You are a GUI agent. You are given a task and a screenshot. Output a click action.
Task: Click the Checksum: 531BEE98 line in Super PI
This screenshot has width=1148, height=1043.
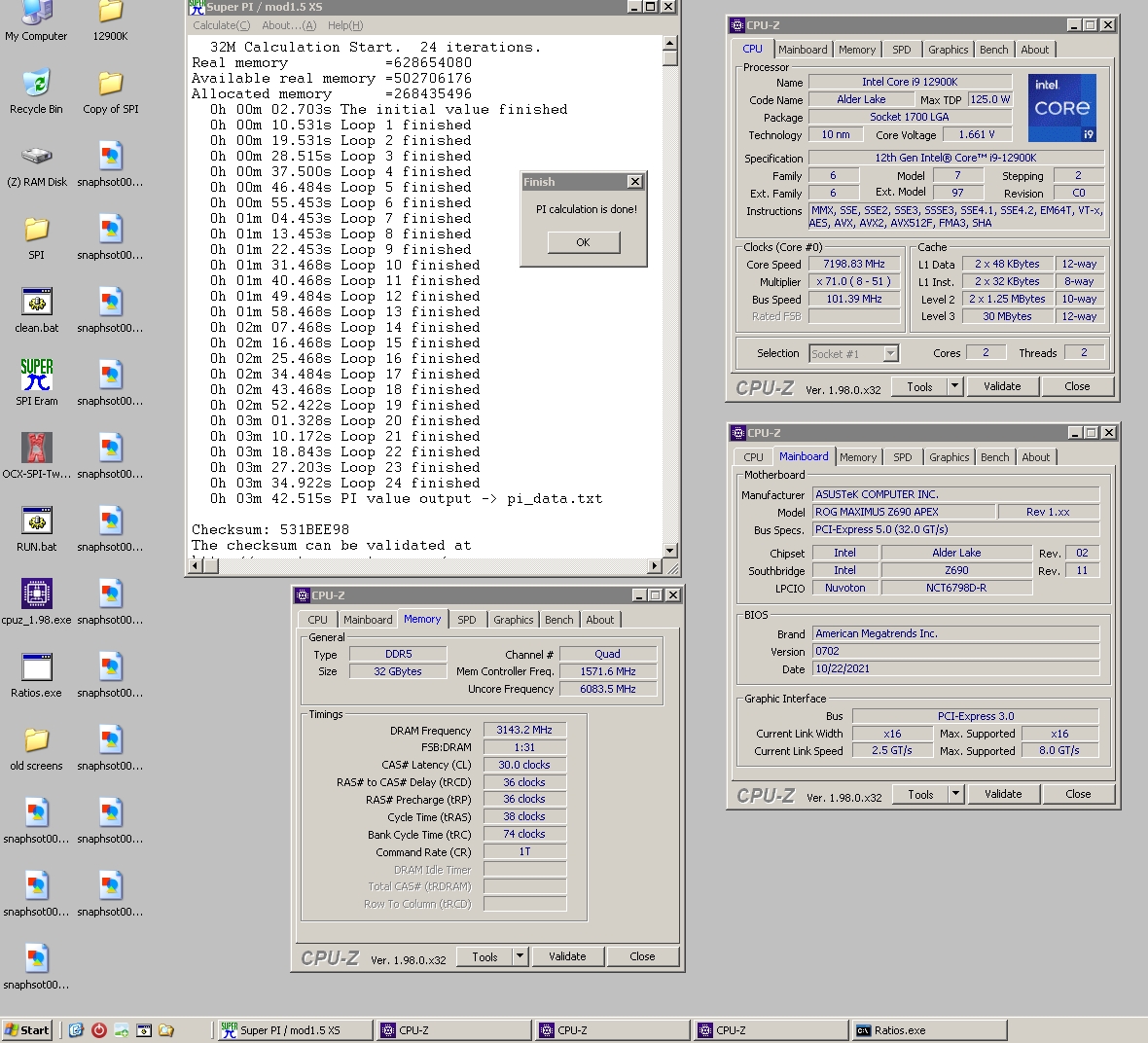tap(270, 529)
